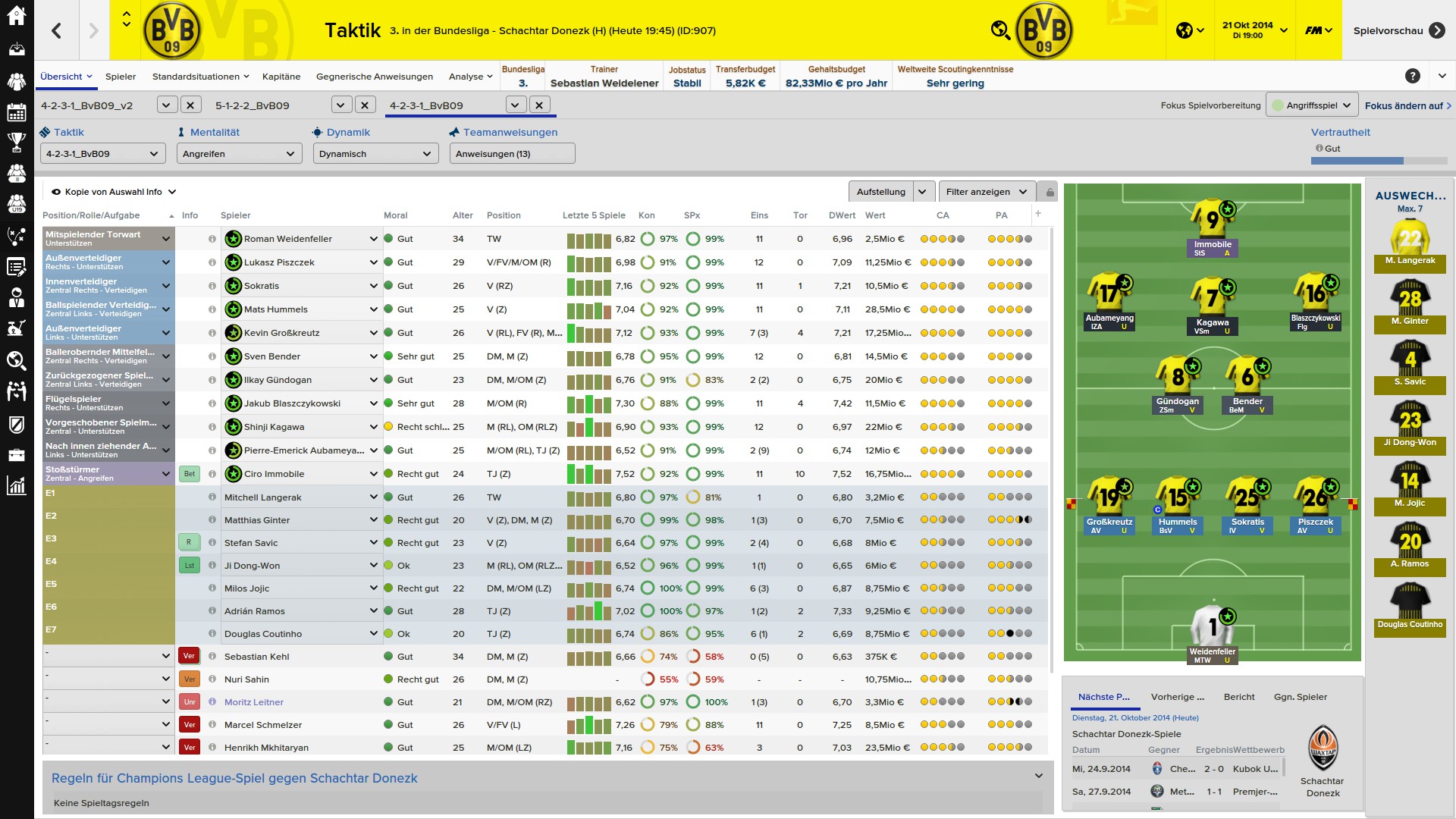Screen dimensions: 1456x819
Task: Open the Home screen icon in the sidebar
Action: (x=17, y=15)
